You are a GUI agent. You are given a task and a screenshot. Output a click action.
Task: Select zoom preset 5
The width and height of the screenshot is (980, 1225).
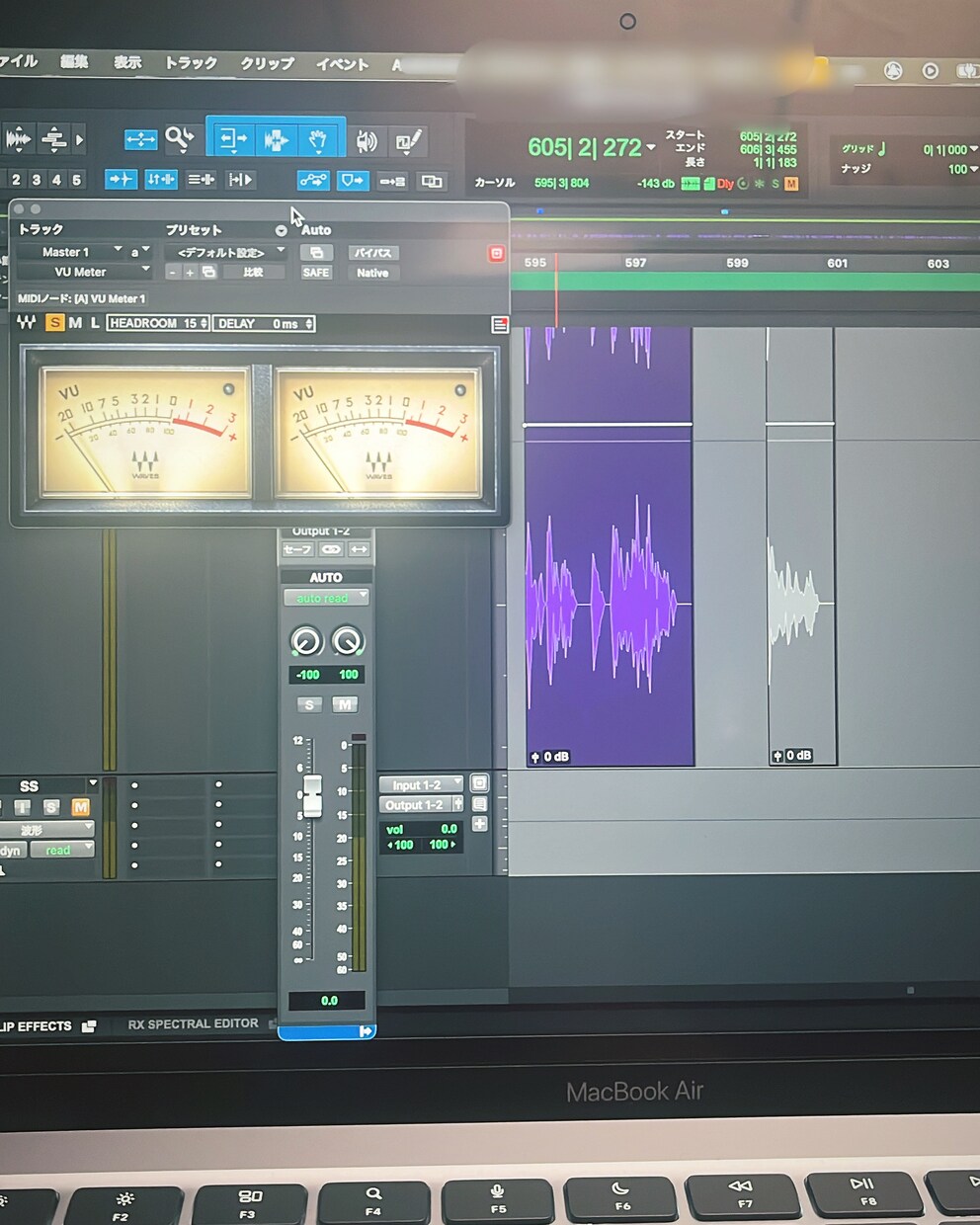coord(76,180)
